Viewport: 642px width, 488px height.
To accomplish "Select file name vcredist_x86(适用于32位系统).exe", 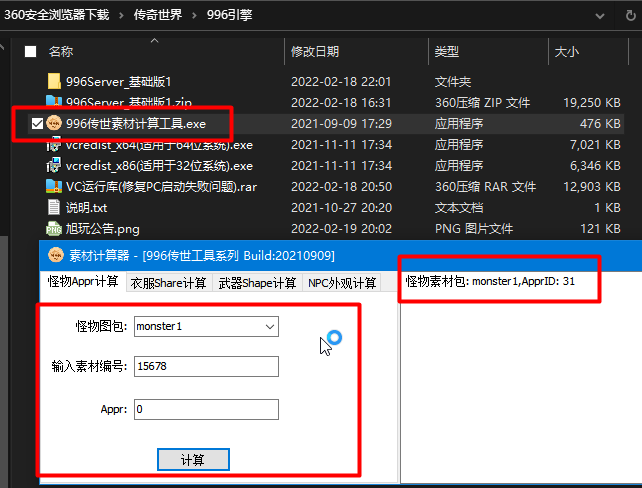I will click(x=159, y=166).
